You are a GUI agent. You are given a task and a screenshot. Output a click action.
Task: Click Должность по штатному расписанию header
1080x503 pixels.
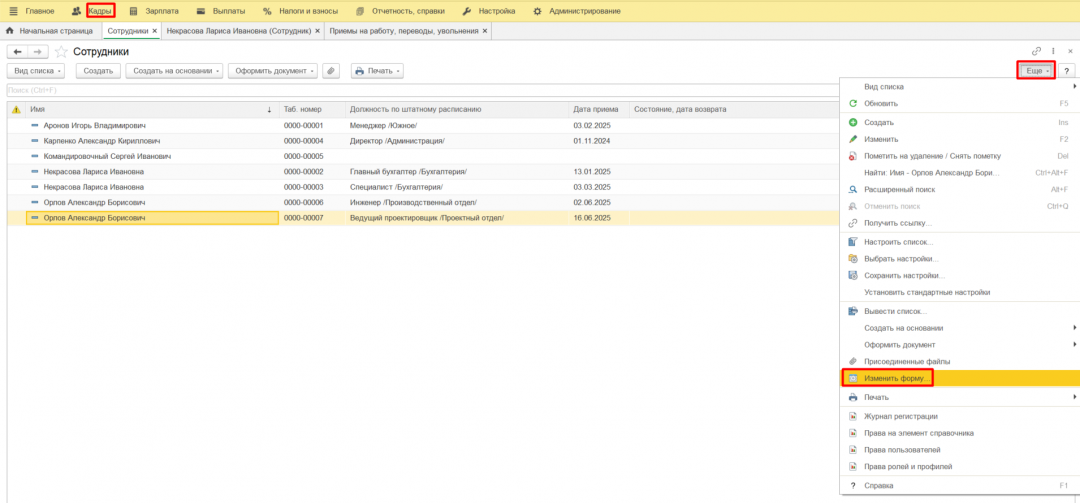pos(457,110)
